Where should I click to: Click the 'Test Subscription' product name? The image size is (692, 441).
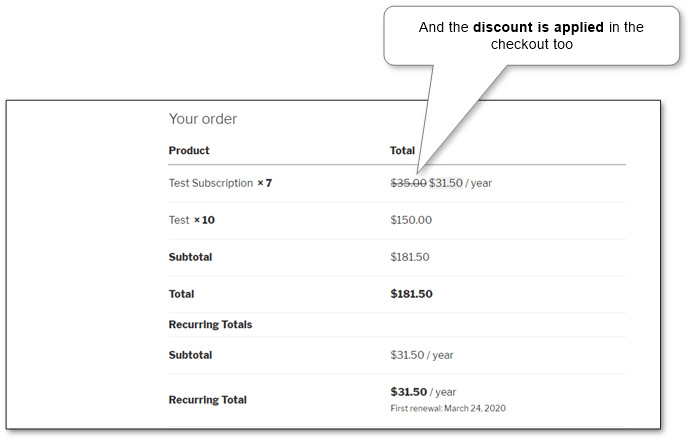pyautogui.click(x=211, y=183)
